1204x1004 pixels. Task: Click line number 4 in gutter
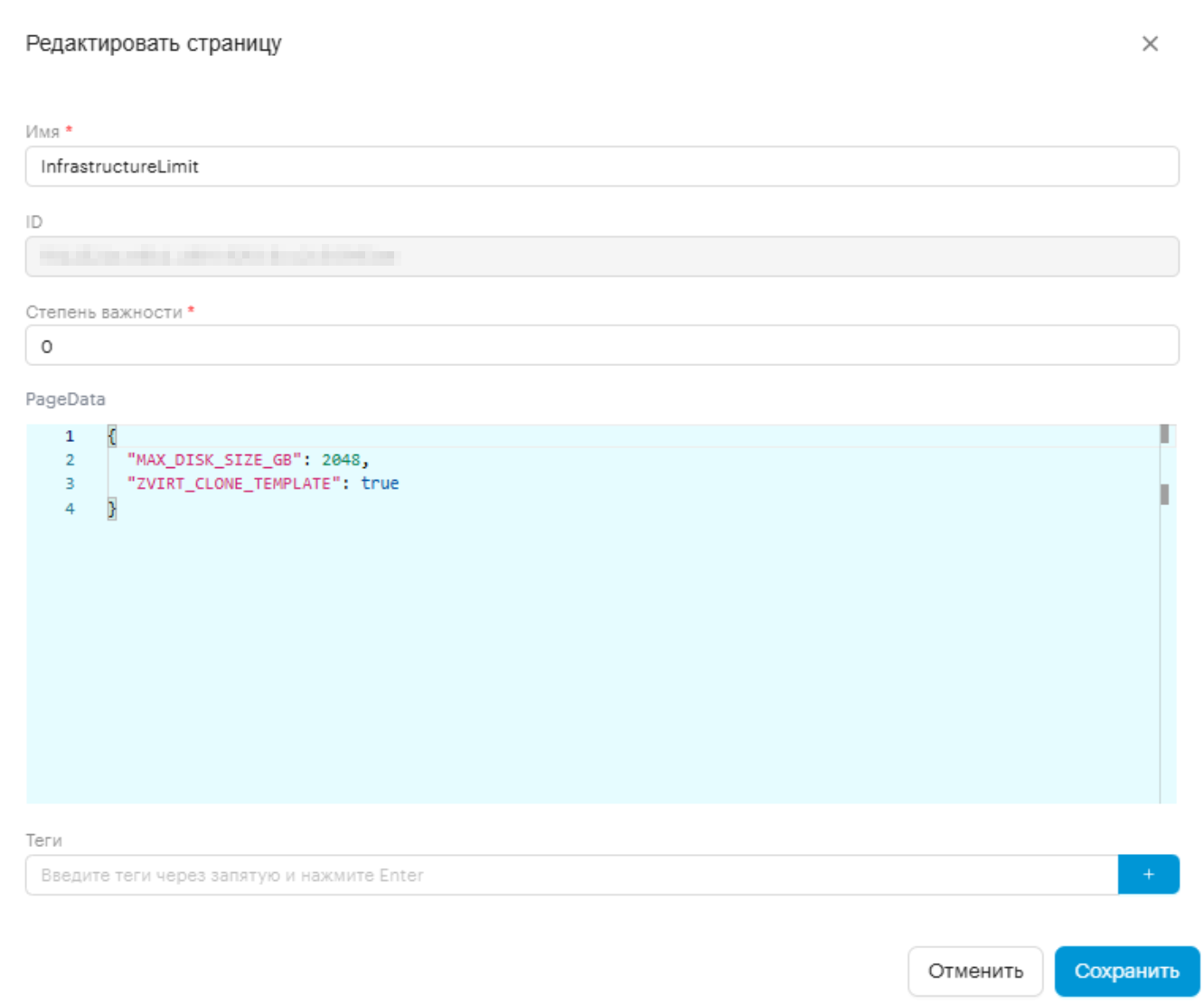tap(70, 509)
